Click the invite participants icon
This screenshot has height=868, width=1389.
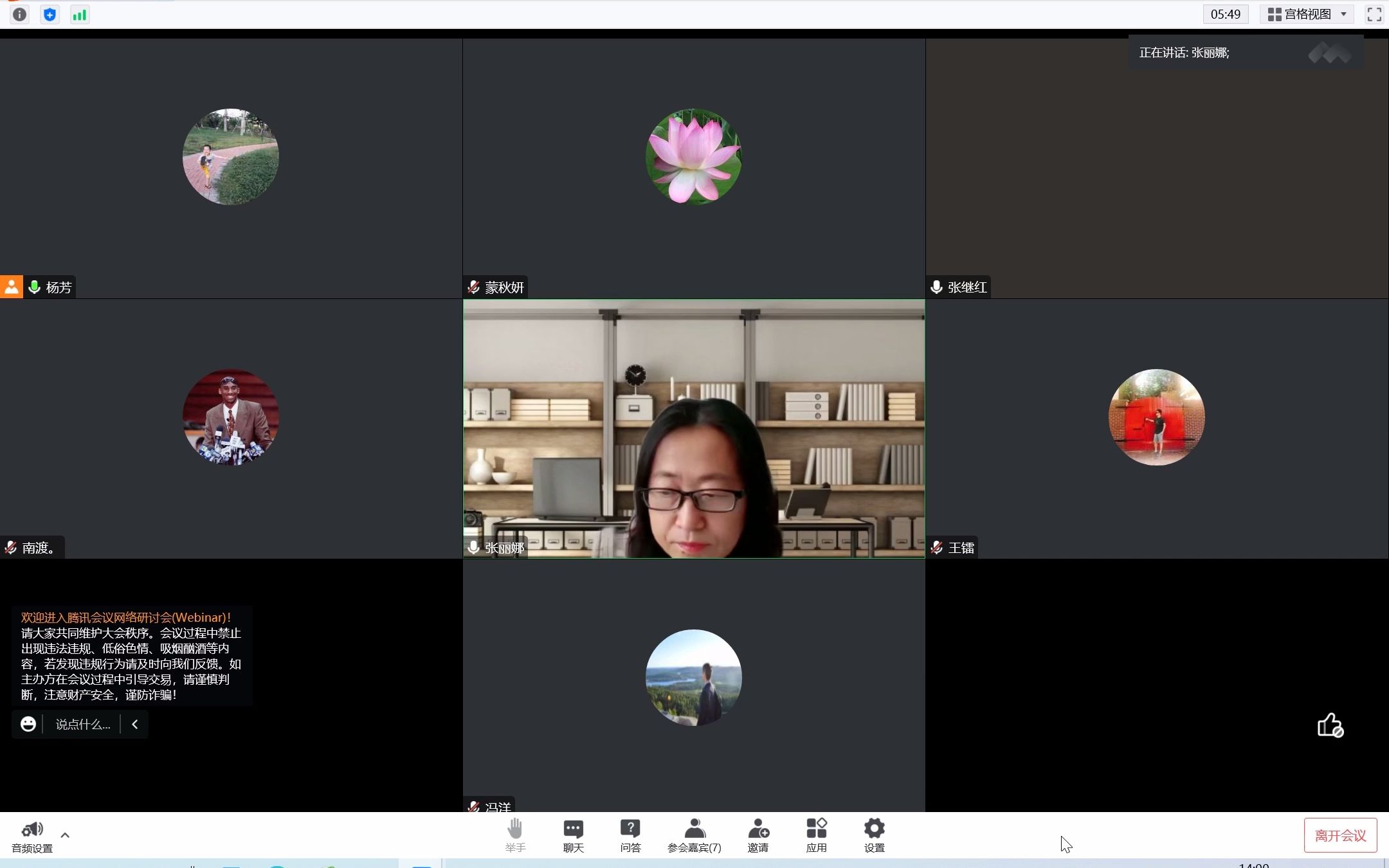[758, 835]
